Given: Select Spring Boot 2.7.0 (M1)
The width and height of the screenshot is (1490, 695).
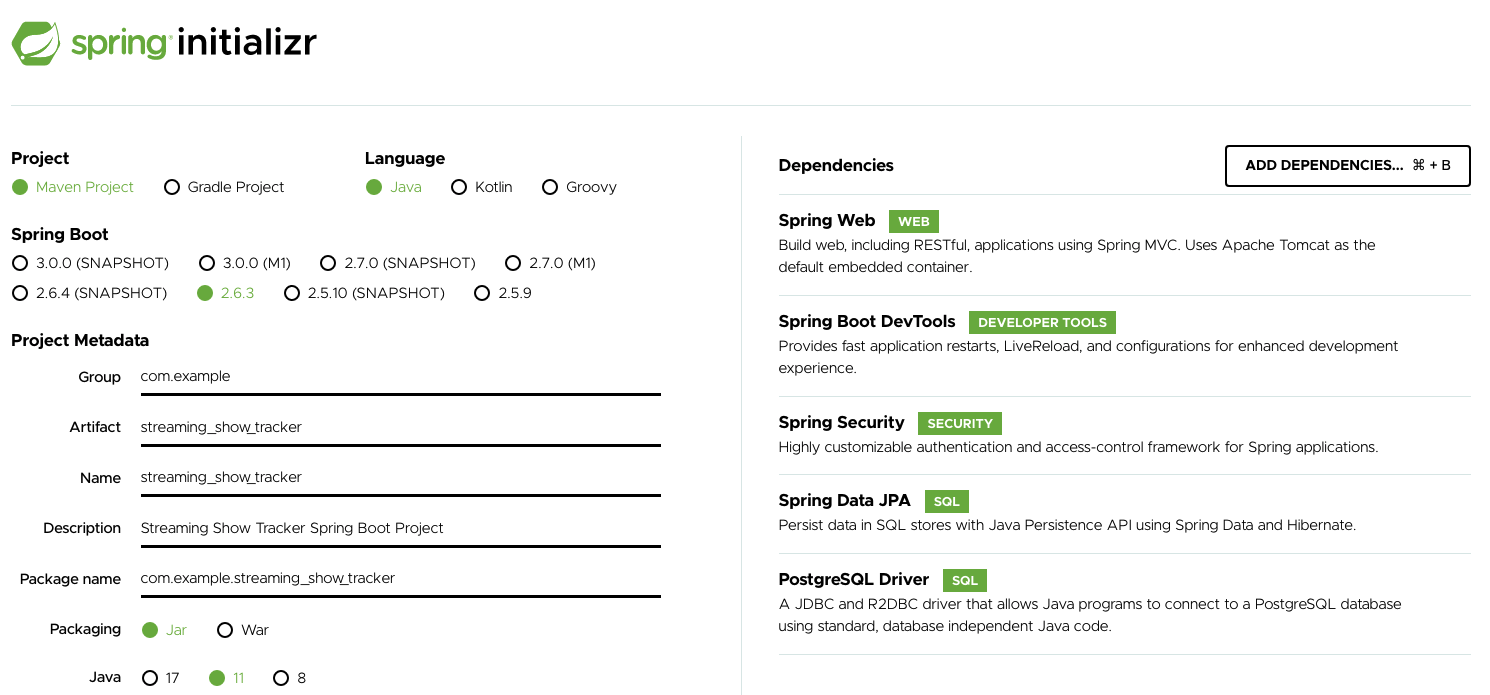Looking at the screenshot, I should coord(550,263).
